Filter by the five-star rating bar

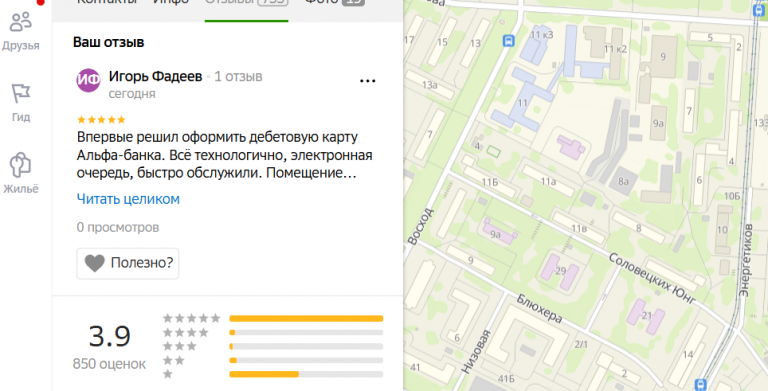306,319
